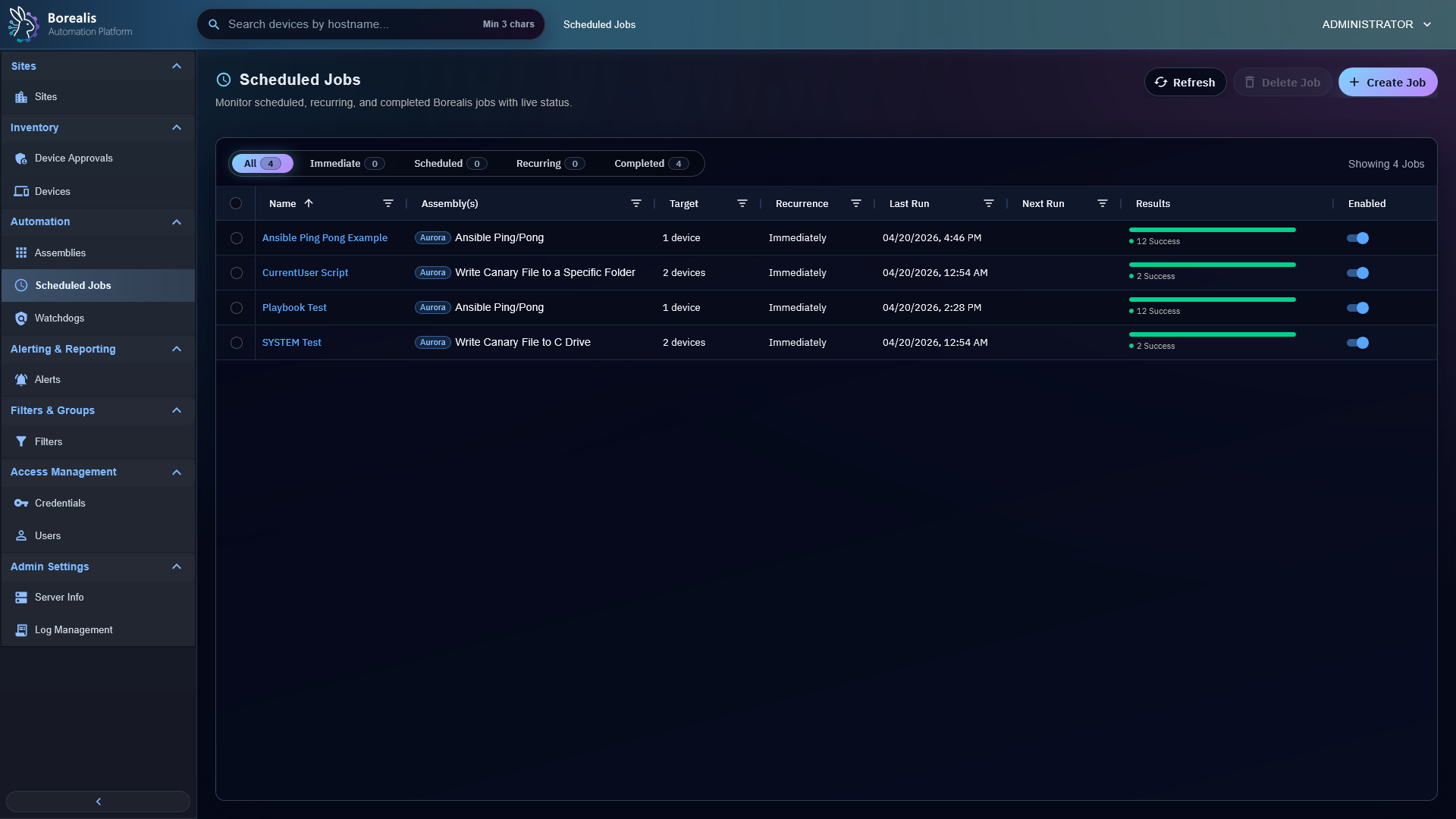
Task: Switch to the Recurring jobs tab
Action: coord(551,164)
